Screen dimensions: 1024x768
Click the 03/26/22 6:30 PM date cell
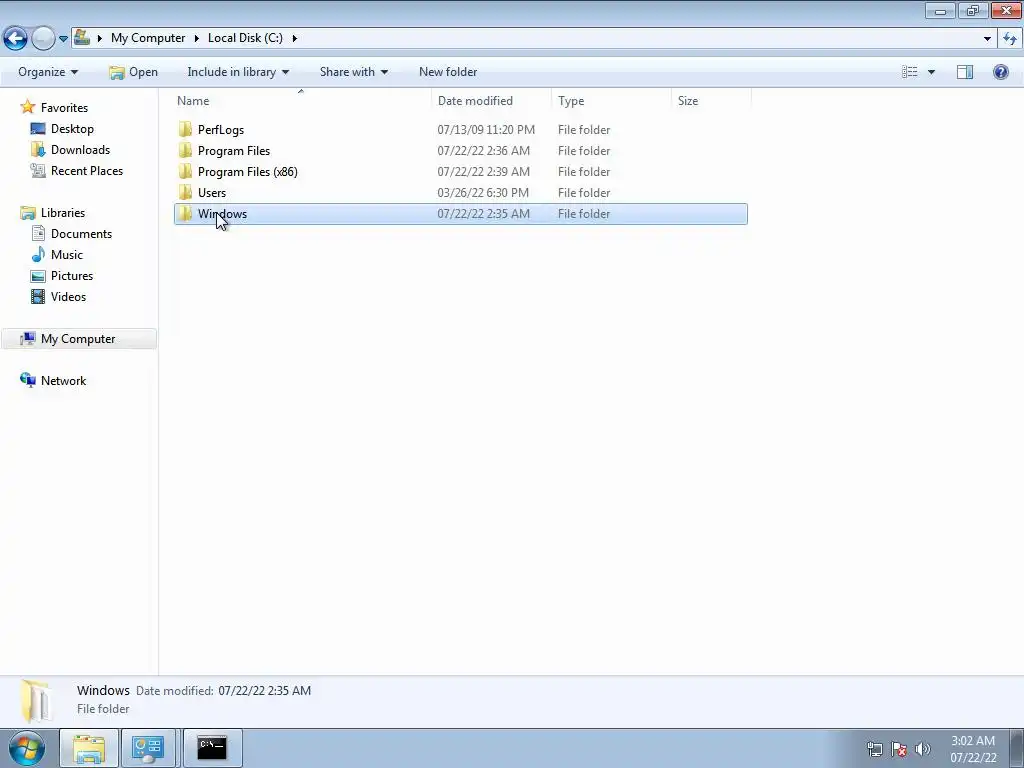pyautogui.click(x=483, y=193)
